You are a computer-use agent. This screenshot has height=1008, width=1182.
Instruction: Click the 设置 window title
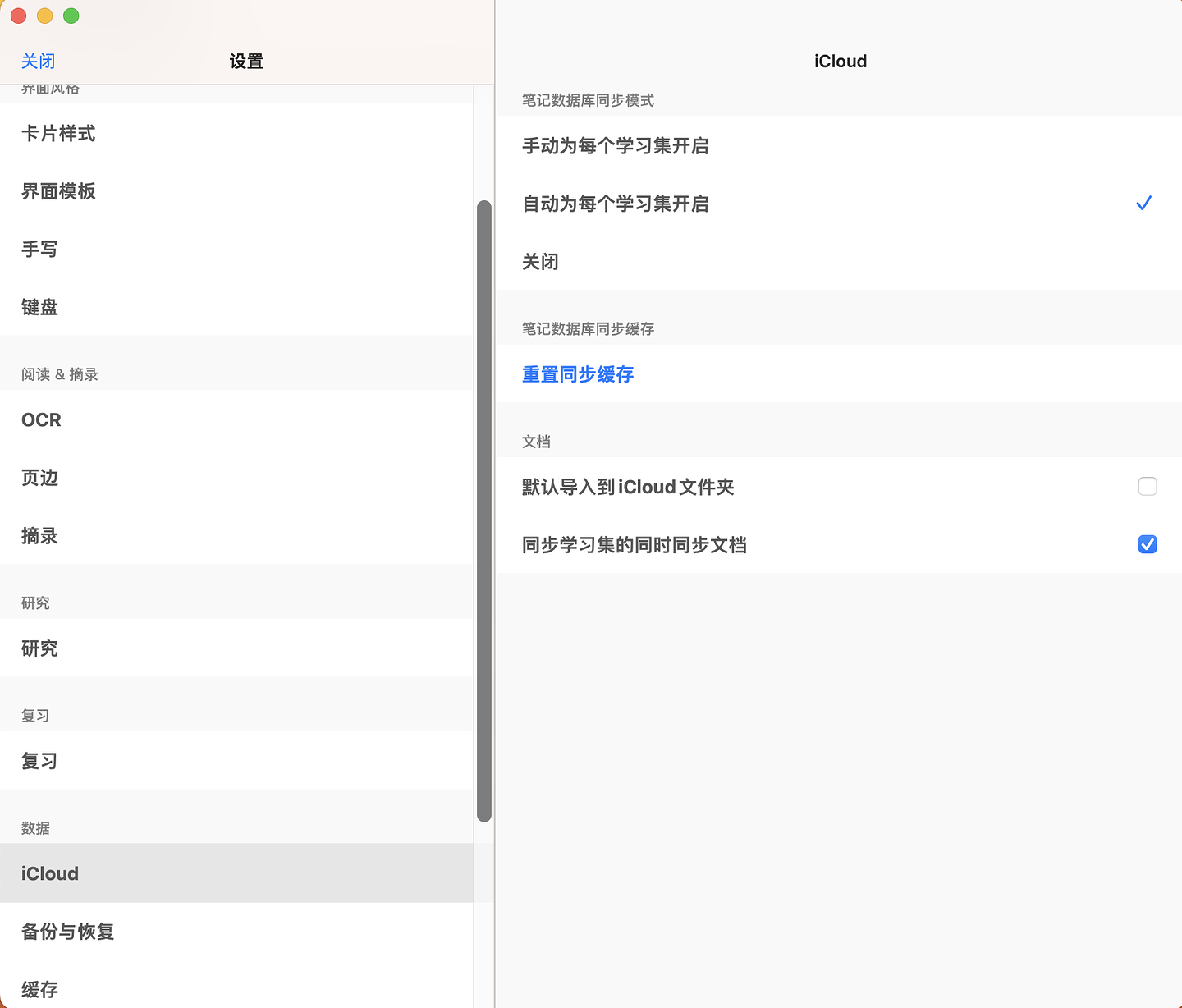[246, 62]
